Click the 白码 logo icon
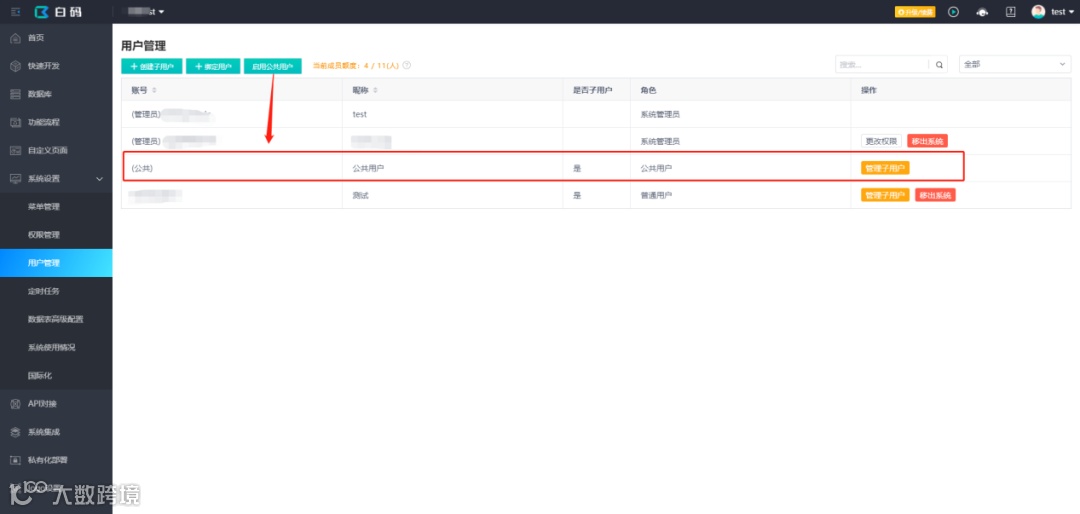Screen dimensions: 1080x514 click(42, 12)
